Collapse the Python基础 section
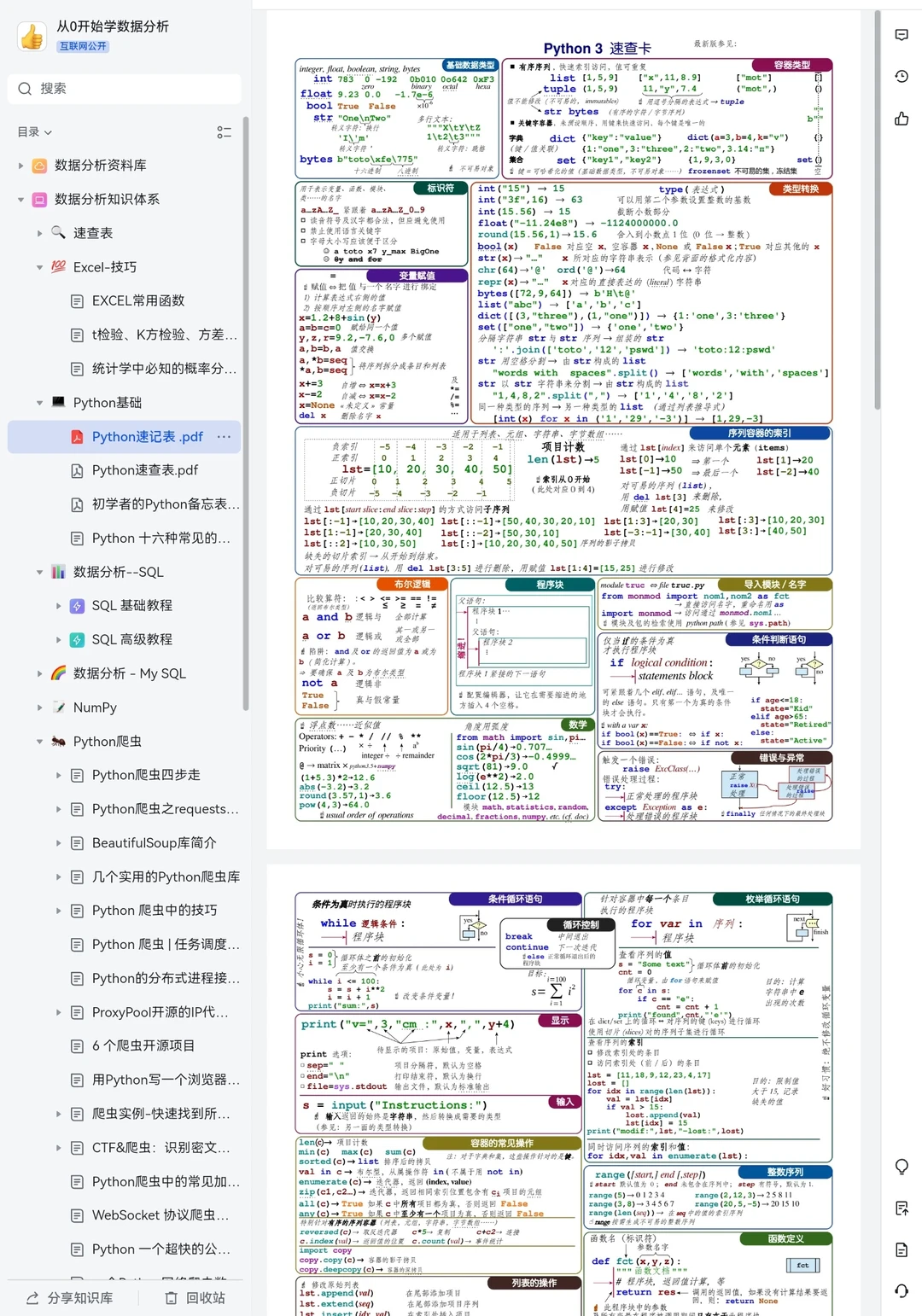 click(x=39, y=402)
